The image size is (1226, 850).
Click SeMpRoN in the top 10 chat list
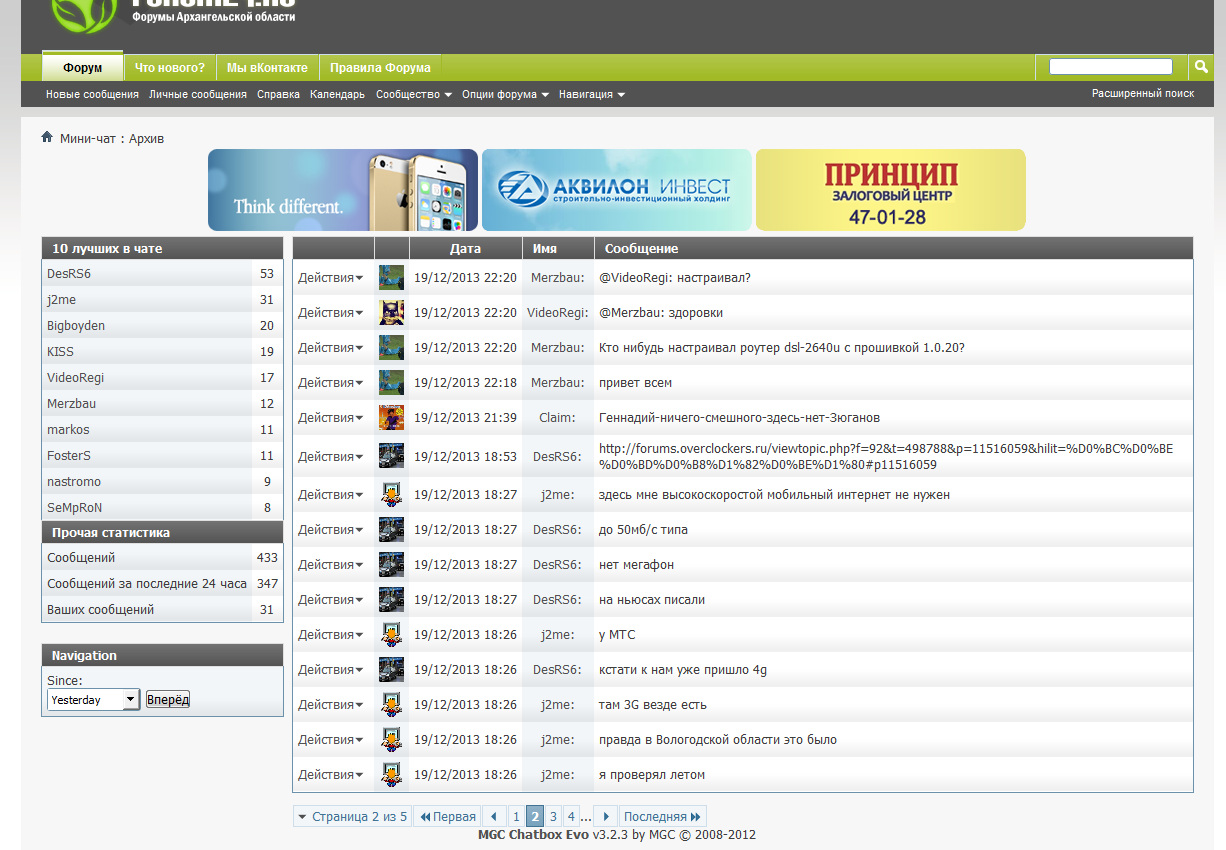(75, 507)
